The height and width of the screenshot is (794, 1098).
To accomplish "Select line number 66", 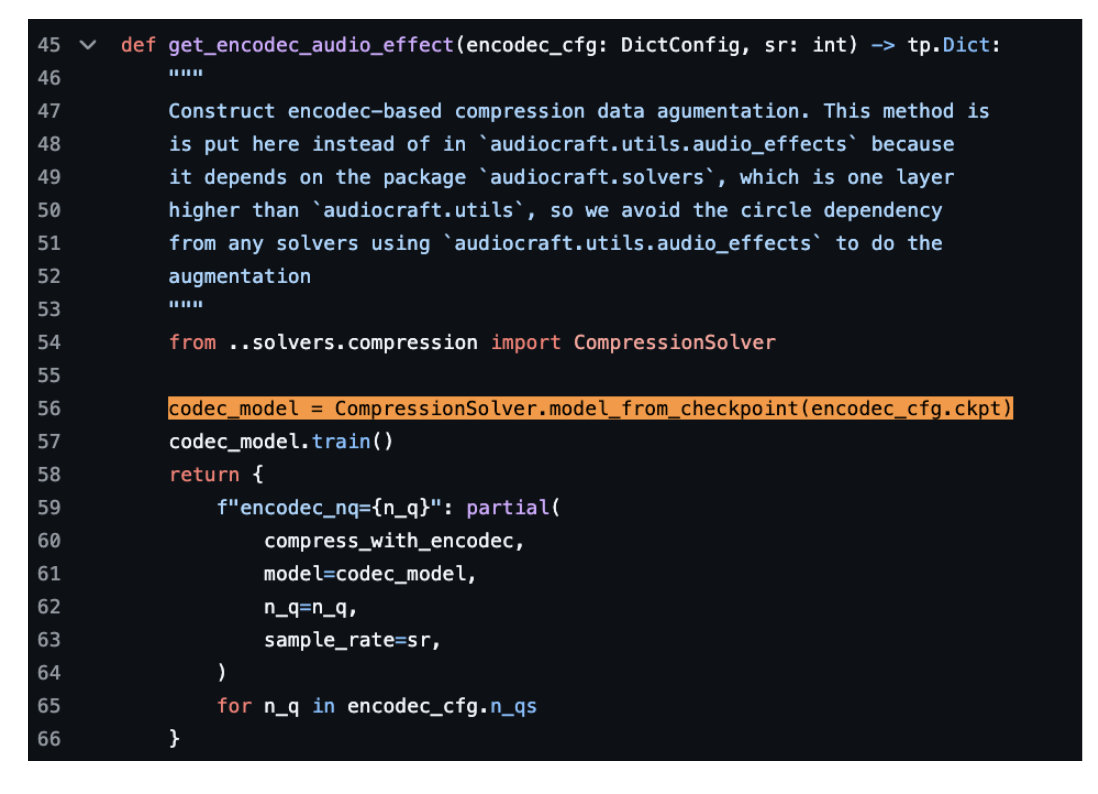I will click(49, 739).
